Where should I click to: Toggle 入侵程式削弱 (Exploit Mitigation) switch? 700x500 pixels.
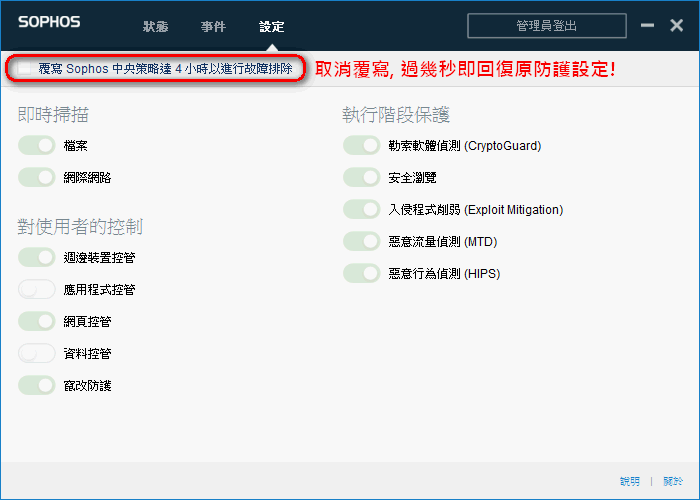(362, 209)
